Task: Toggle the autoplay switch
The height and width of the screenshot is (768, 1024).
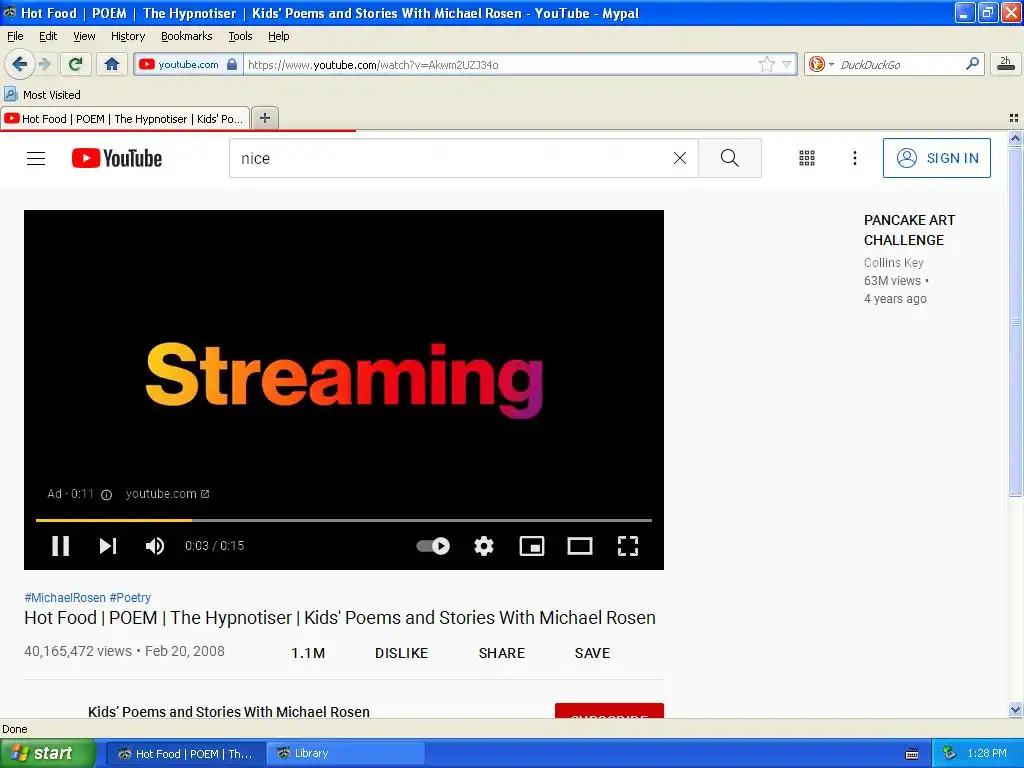Action: [x=433, y=545]
